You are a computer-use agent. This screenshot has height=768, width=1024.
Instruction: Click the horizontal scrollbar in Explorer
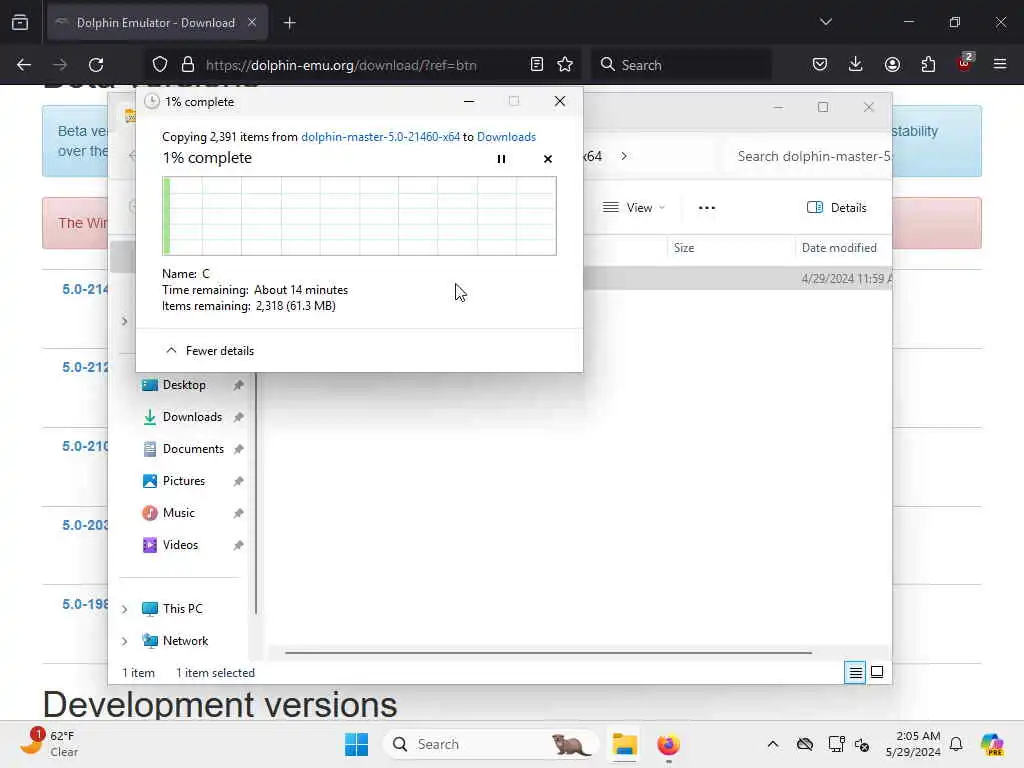(549, 652)
